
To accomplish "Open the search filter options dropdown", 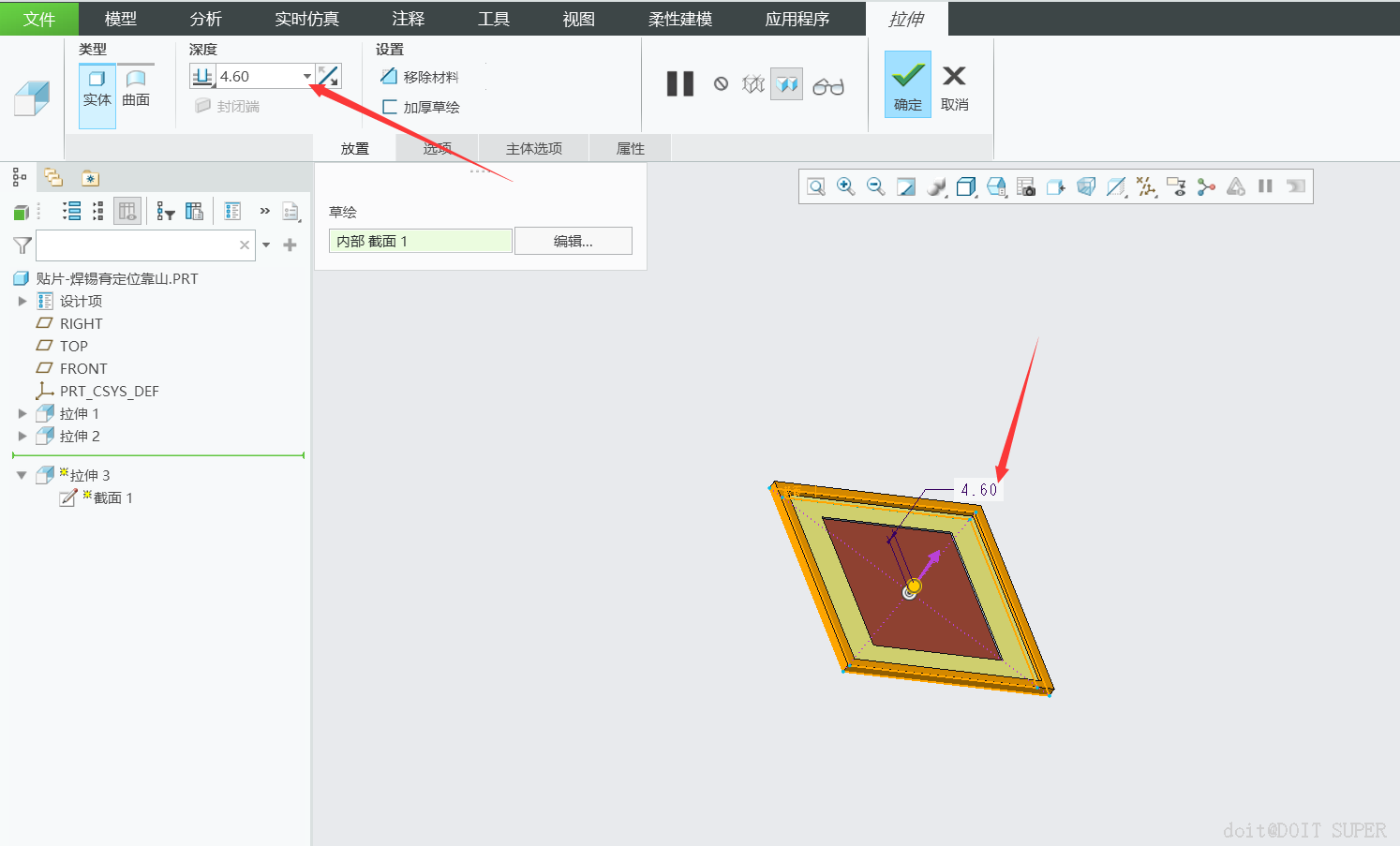I will click(267, 245).
